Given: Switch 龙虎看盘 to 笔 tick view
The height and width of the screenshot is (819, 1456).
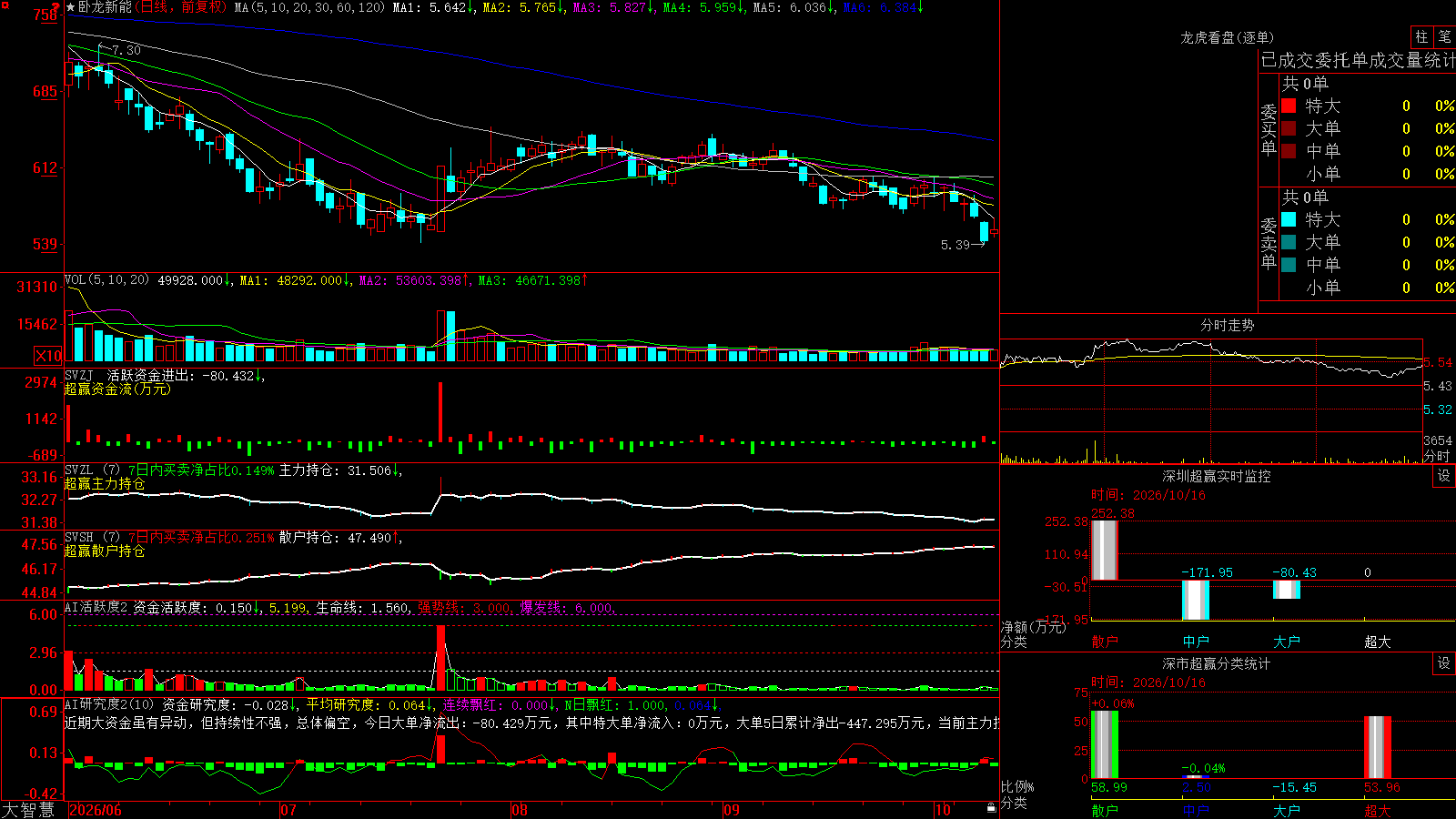Looking at the screenshot, I should click(x=1444, y=37).
